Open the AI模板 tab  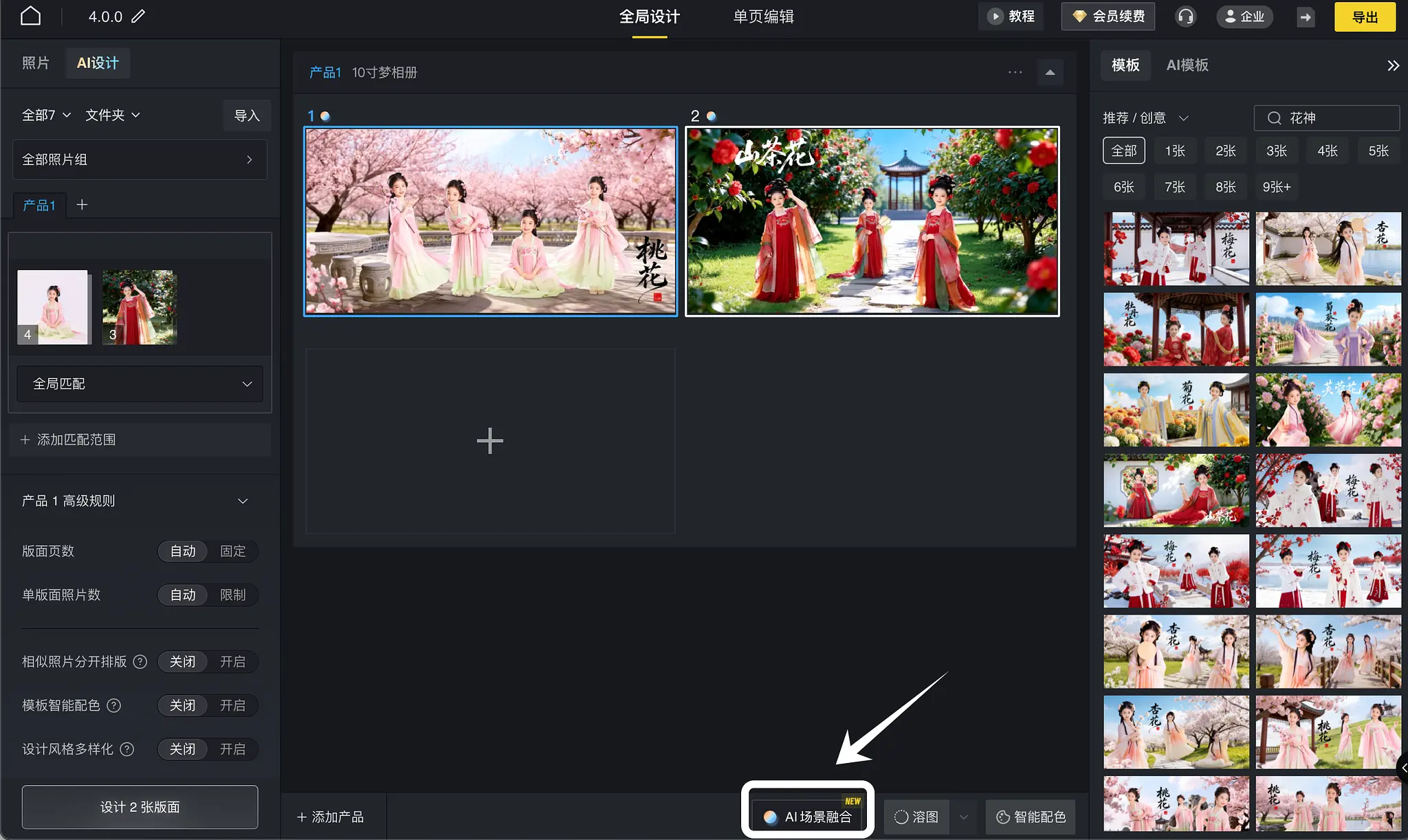click(1187, 65)
